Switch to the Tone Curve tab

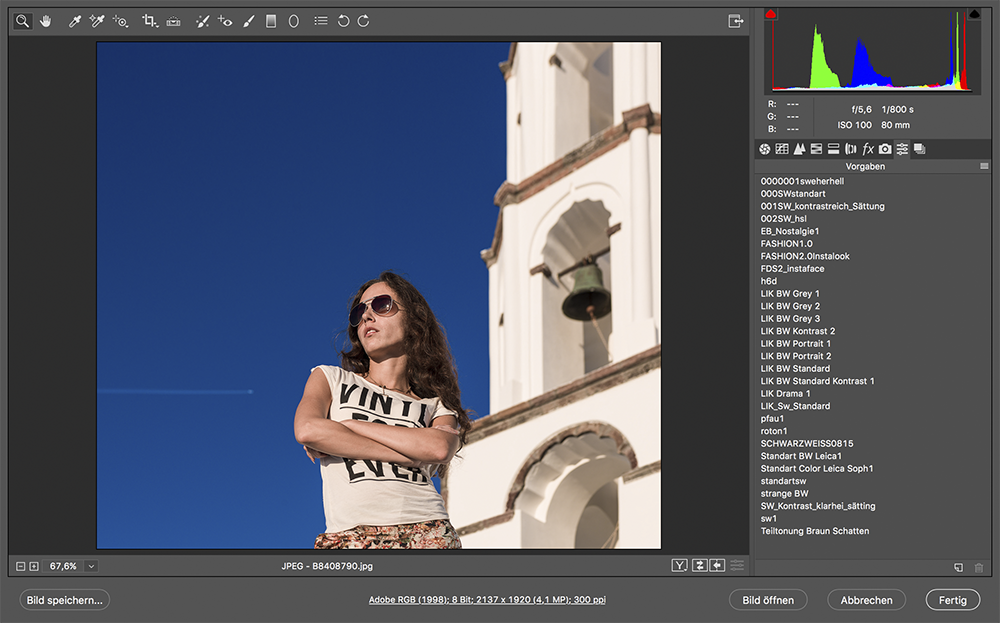[x=782, y=149]
